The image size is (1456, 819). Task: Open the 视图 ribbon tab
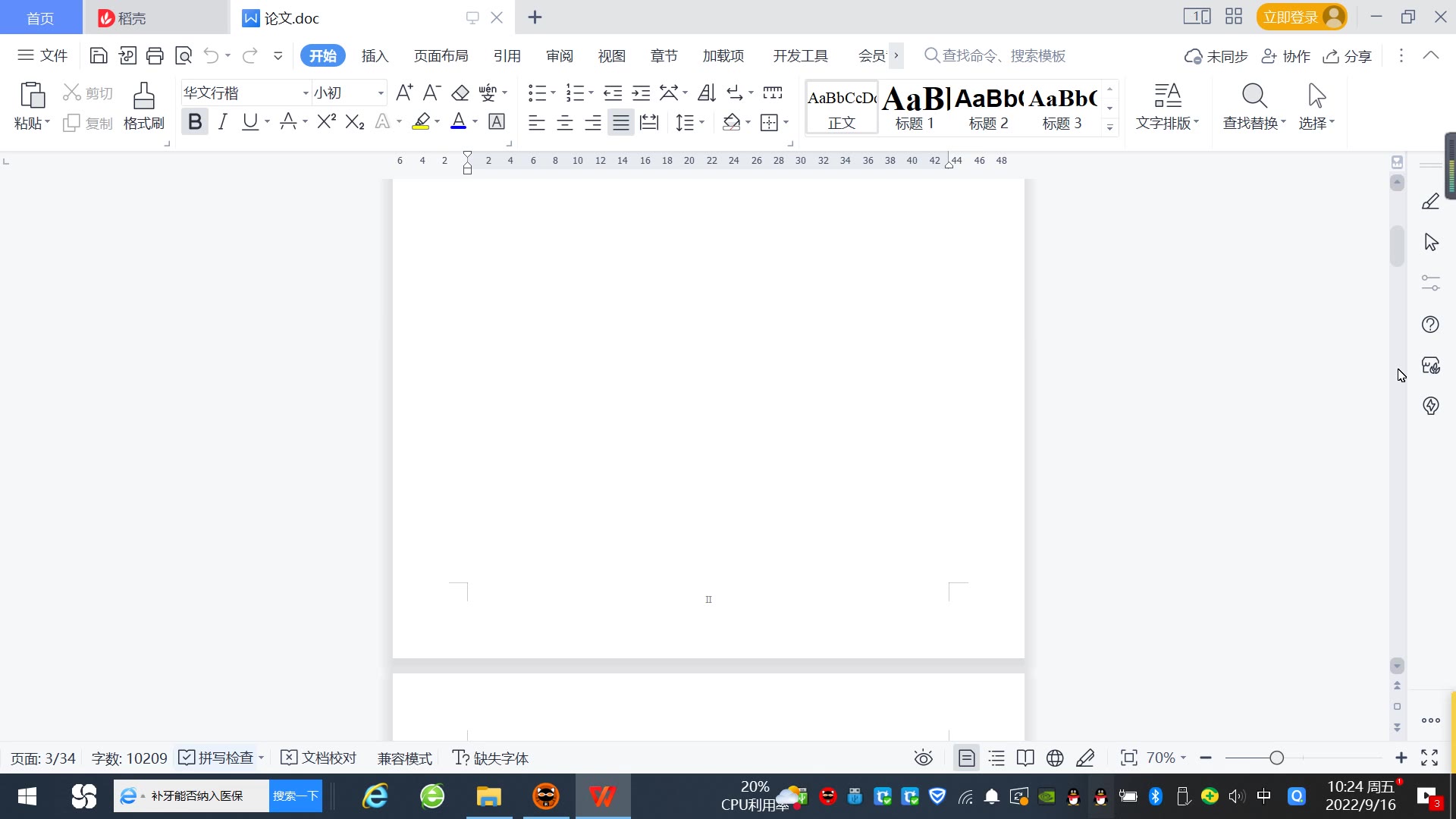611,55
